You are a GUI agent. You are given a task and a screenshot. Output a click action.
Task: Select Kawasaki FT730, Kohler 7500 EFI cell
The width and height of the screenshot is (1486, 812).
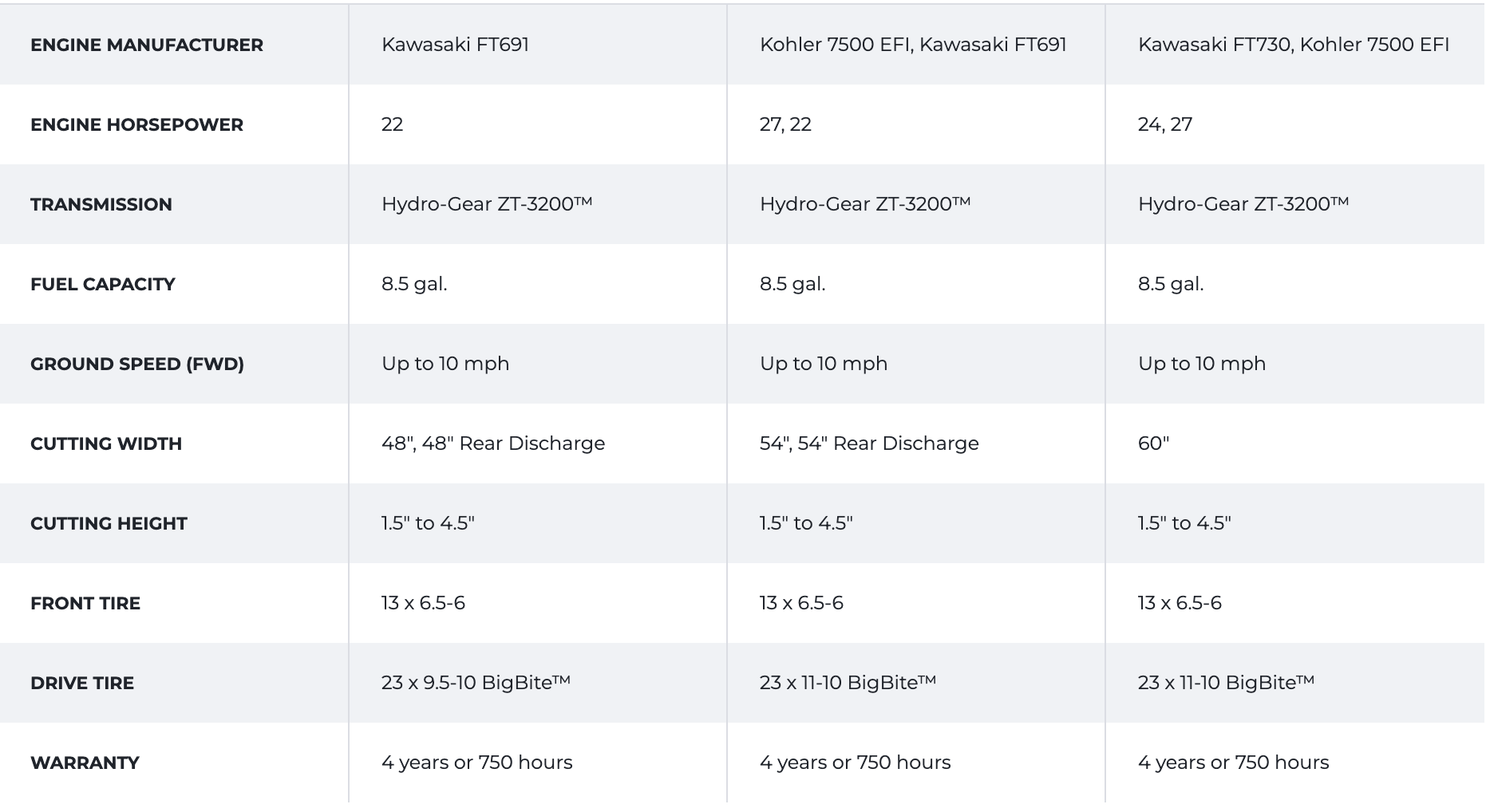click(1294, 45)
